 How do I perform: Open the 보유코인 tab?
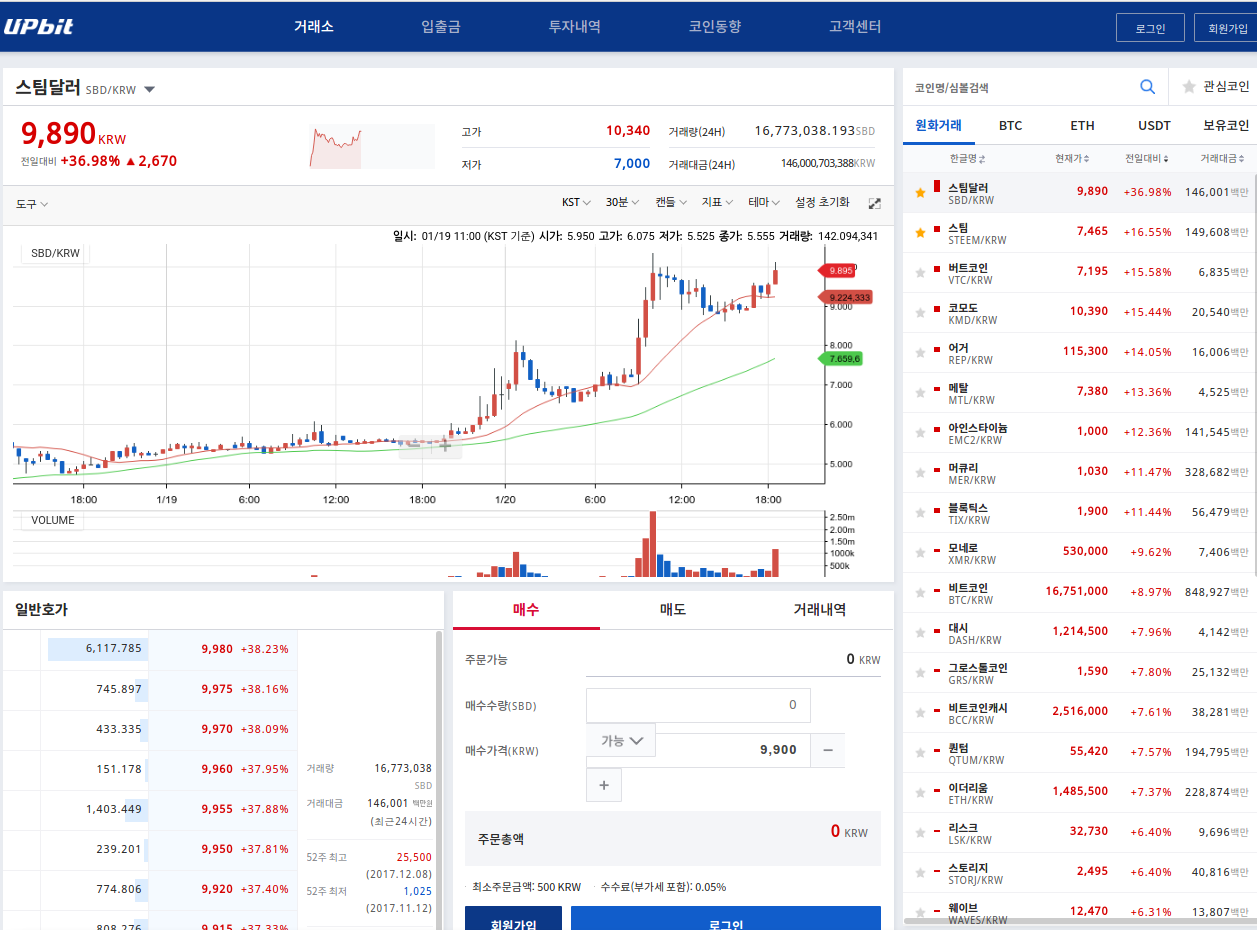(1226, 126)
